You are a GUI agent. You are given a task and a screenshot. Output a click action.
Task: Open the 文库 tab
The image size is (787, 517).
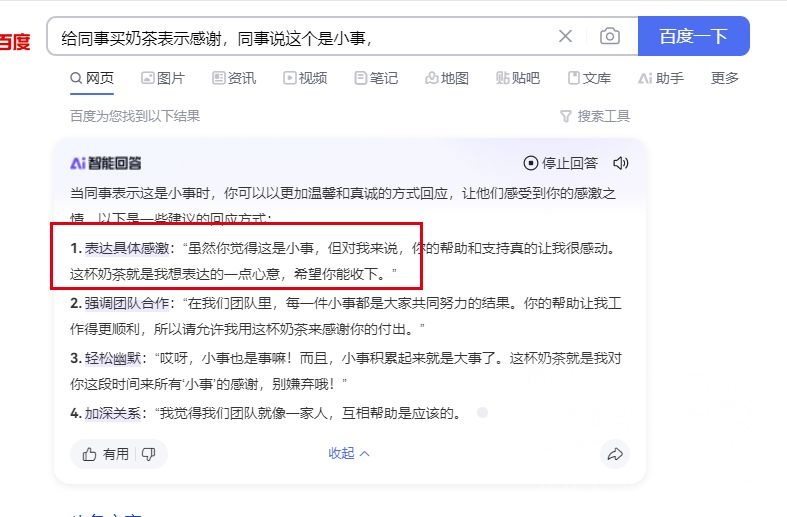(589, 78)
